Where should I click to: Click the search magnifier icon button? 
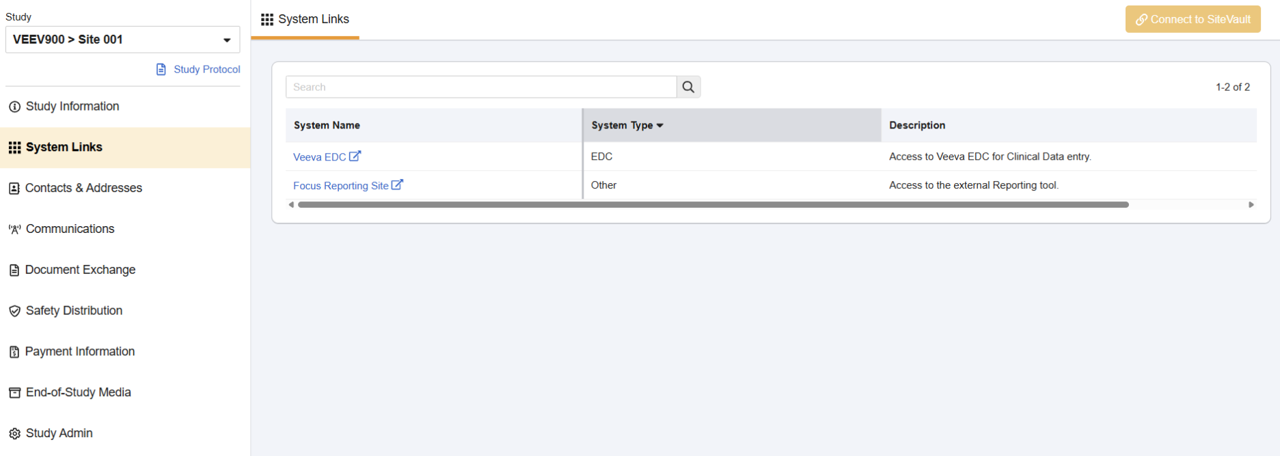(688, 87)
